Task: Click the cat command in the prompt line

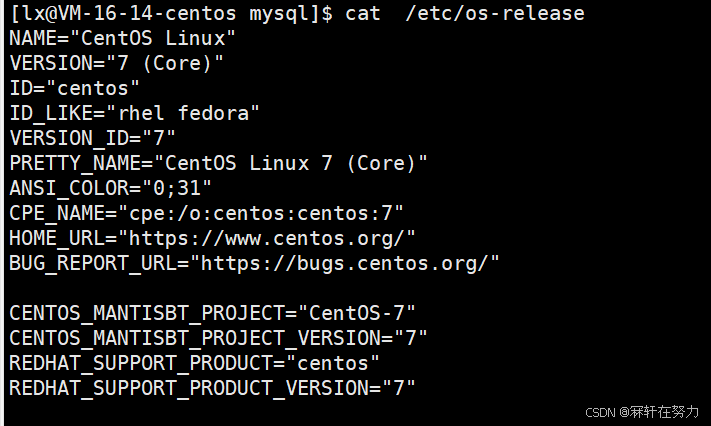Action: click(x=362, y=13)
